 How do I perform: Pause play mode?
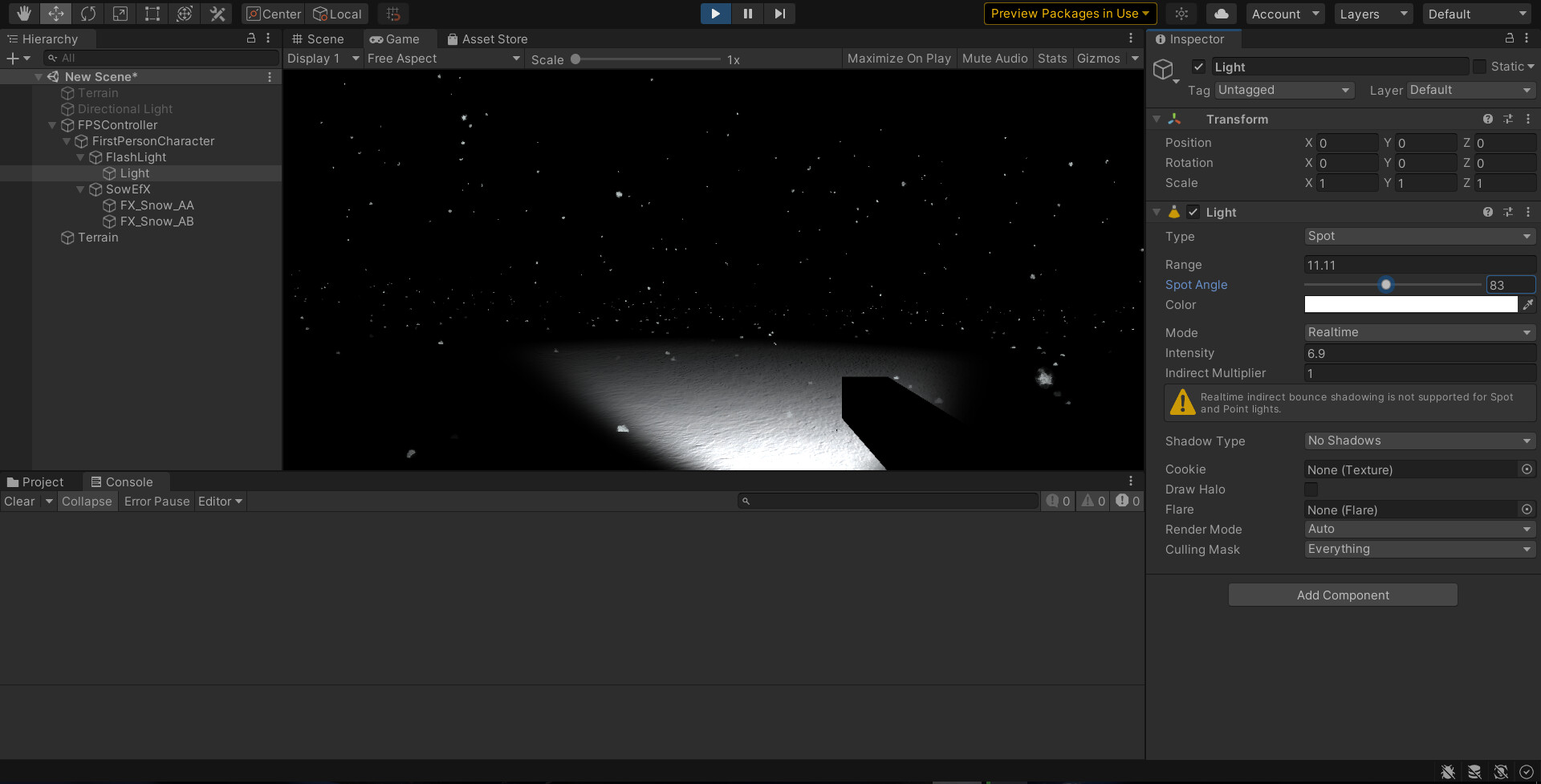[x=747, y=14]
